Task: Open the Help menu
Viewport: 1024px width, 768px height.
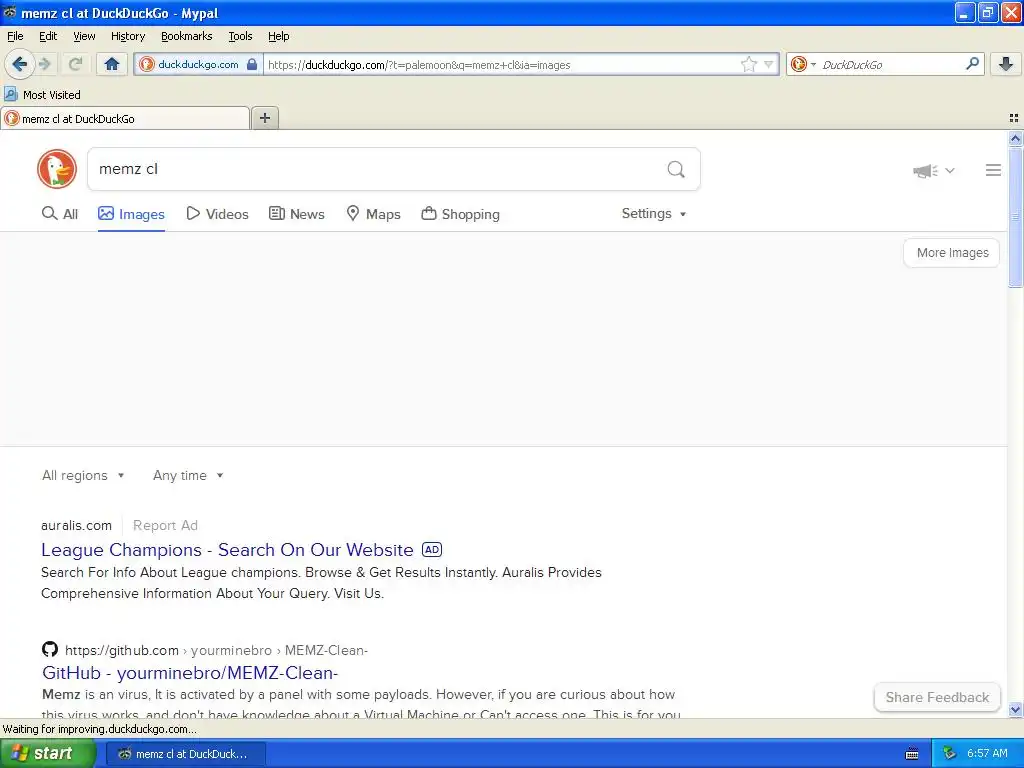Action: 278,36
